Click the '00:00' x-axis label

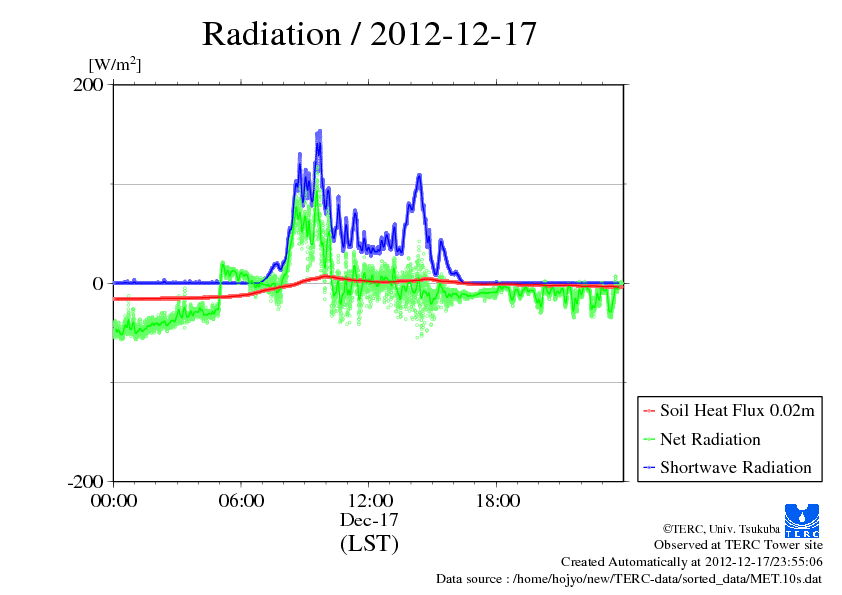click(x=114, y=501)
